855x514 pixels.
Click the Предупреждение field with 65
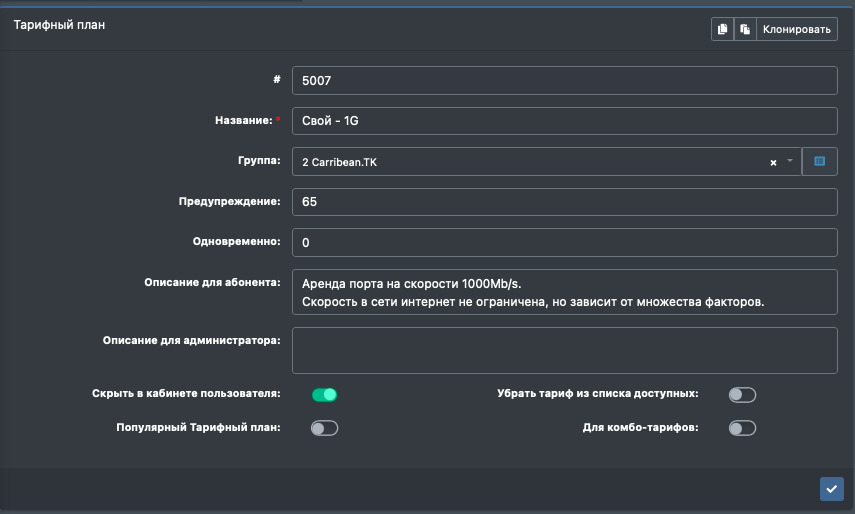[564, 202]
